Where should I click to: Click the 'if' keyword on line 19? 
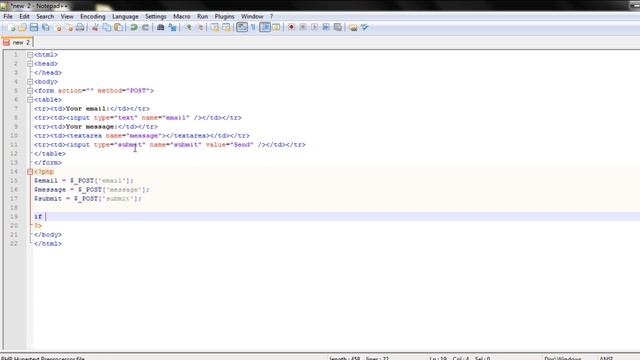38,216
